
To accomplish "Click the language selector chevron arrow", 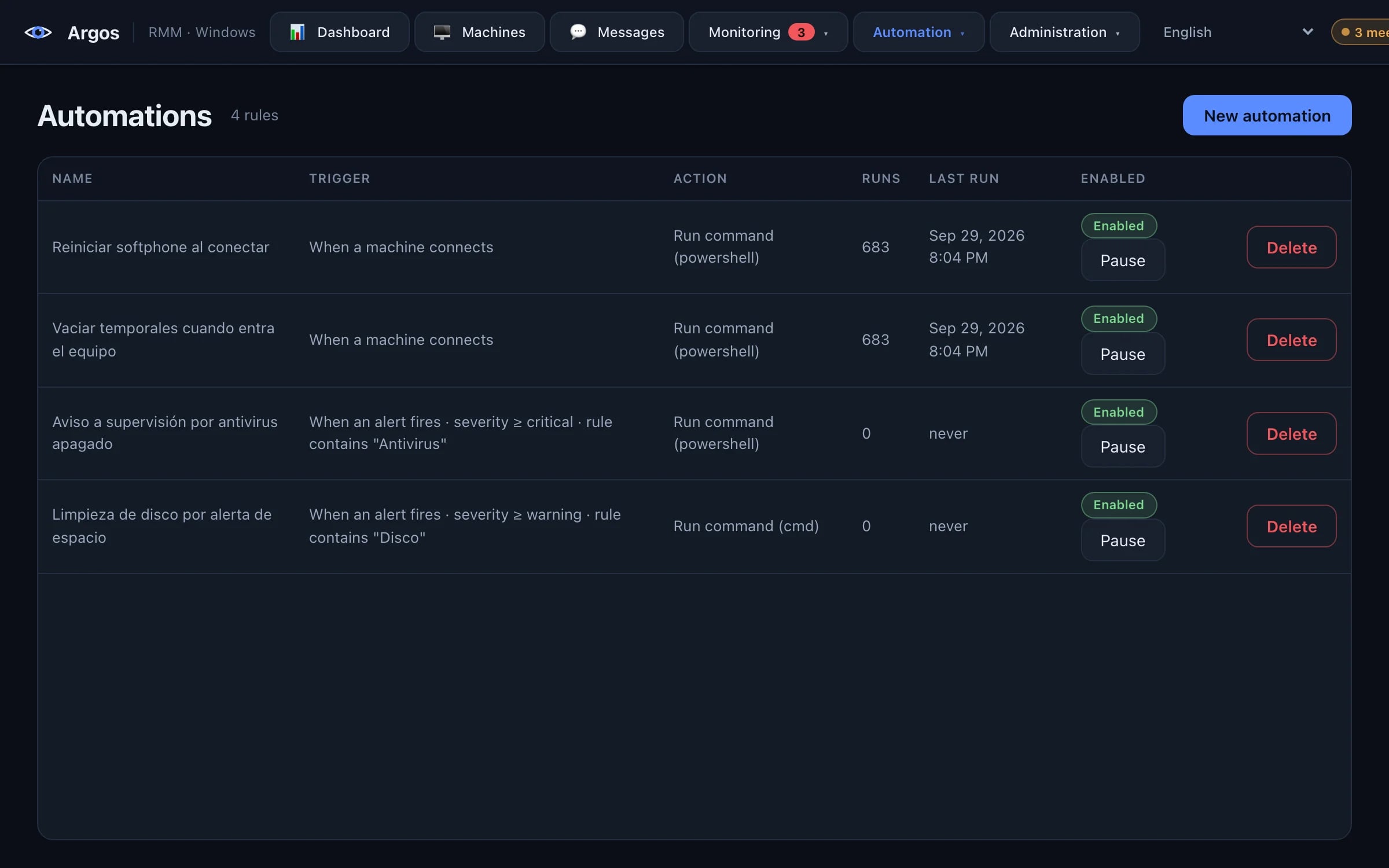I will (1307, 32).
